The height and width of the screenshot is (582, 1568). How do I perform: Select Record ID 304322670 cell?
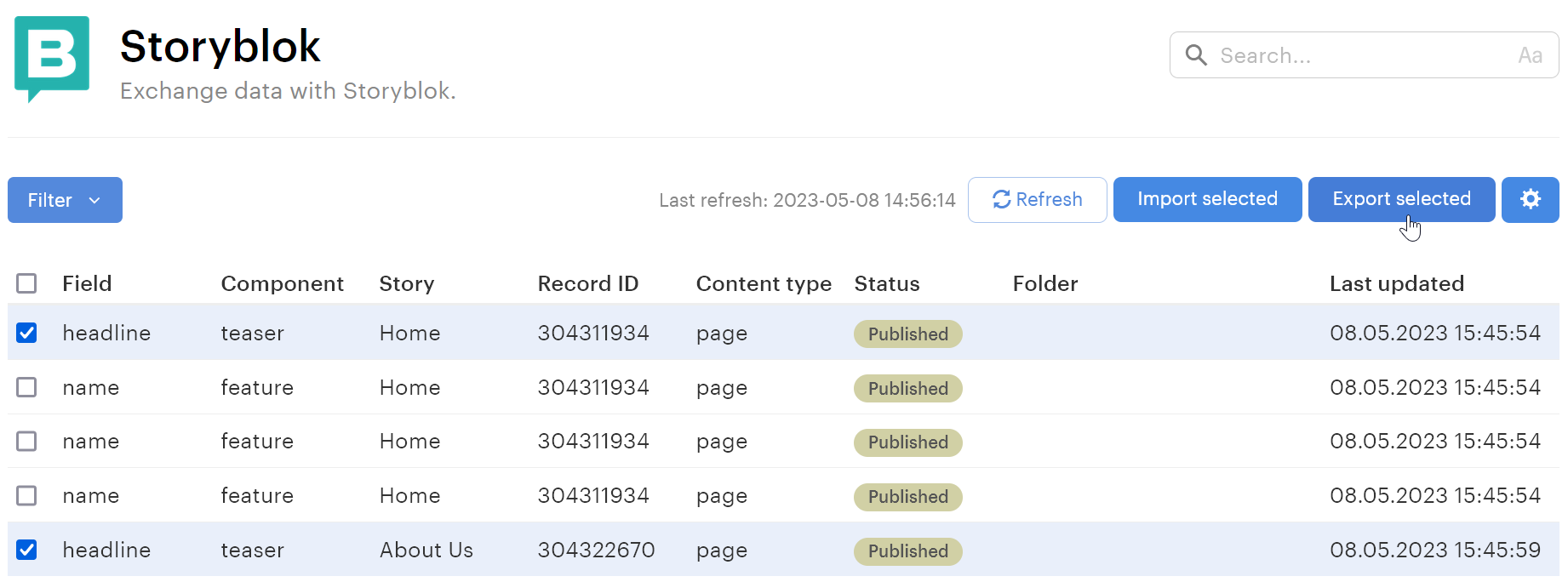point(596,550)
